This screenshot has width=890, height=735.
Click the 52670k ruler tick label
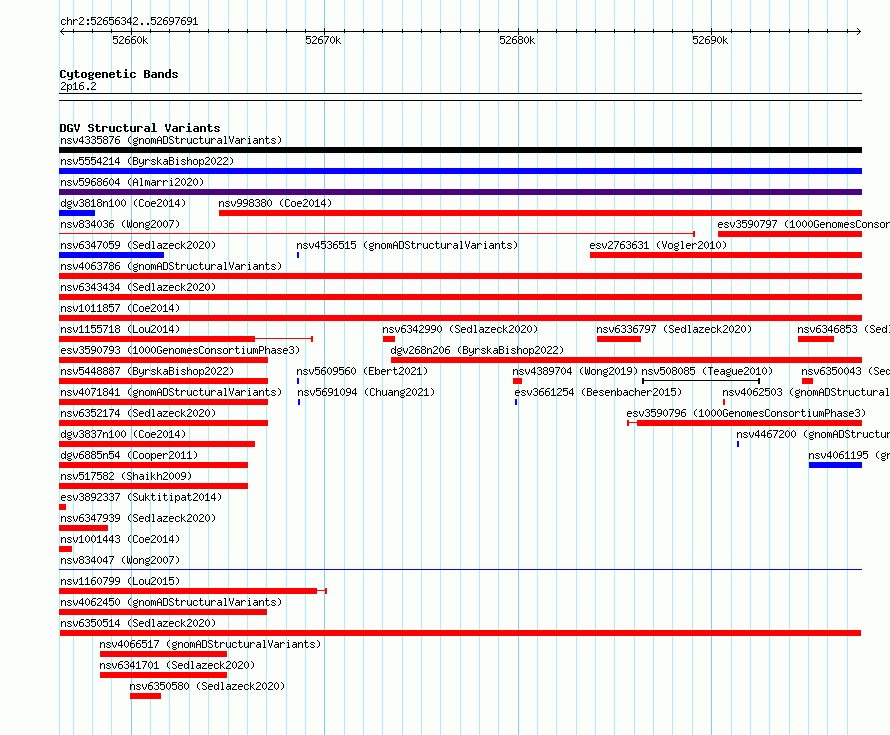(323, 40)
